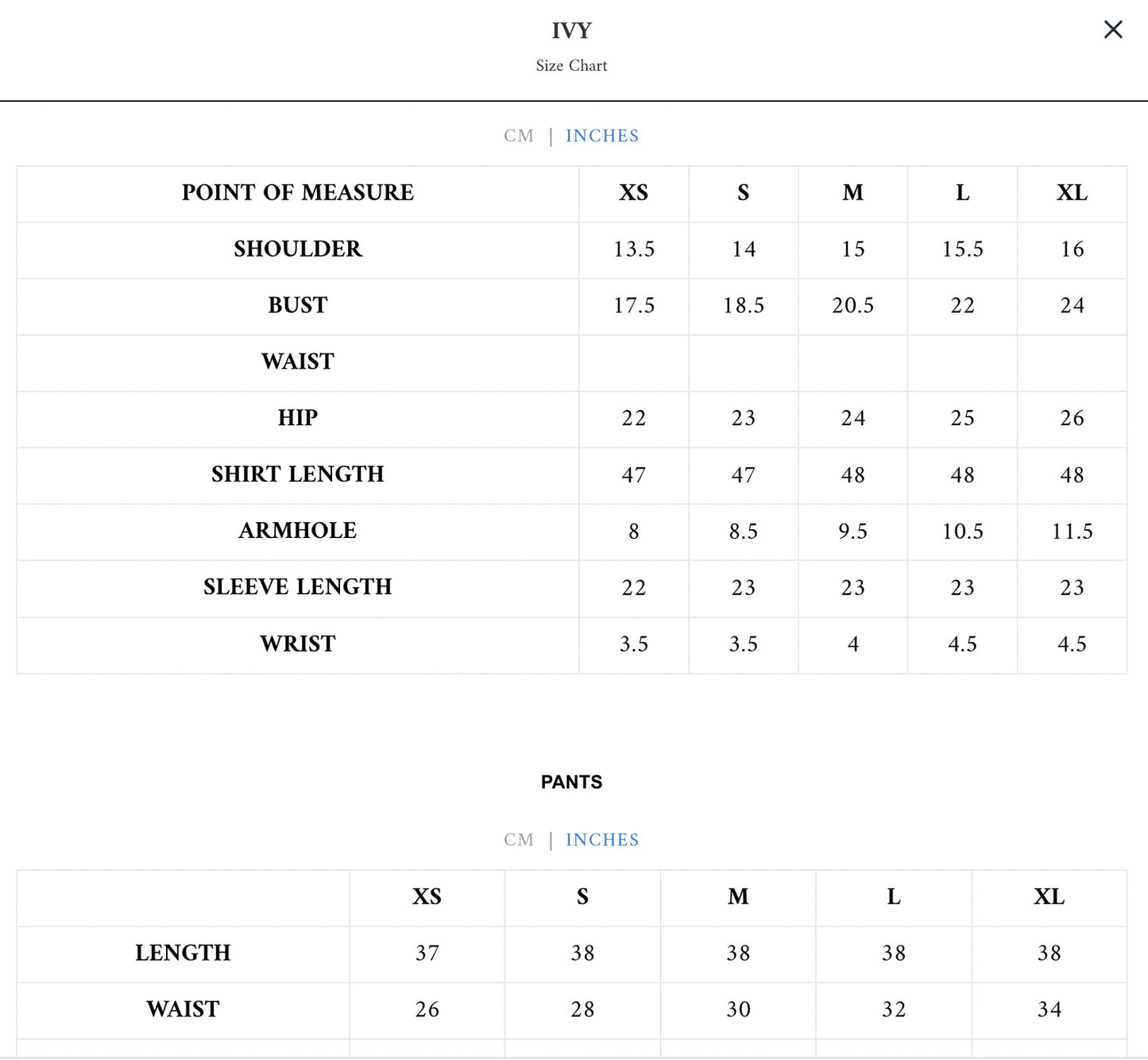Click the armhole value 11.5 for XL
This screenshot has height=1060, width=1148.
point(1072,531)
